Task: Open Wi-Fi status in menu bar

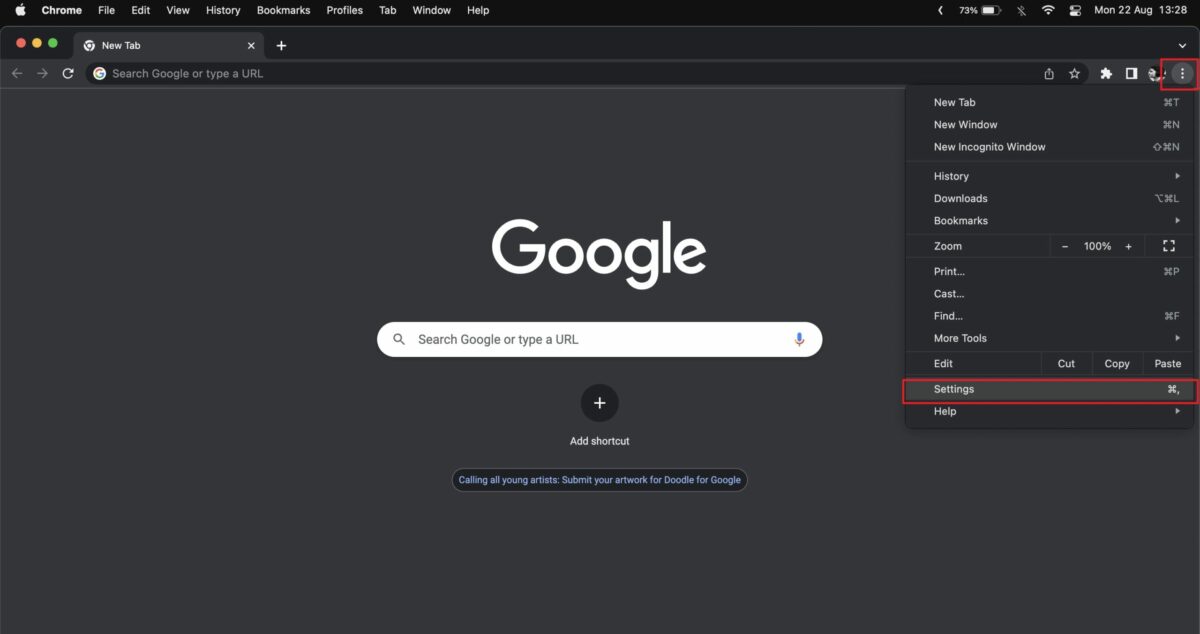Action: point(1048,10)
